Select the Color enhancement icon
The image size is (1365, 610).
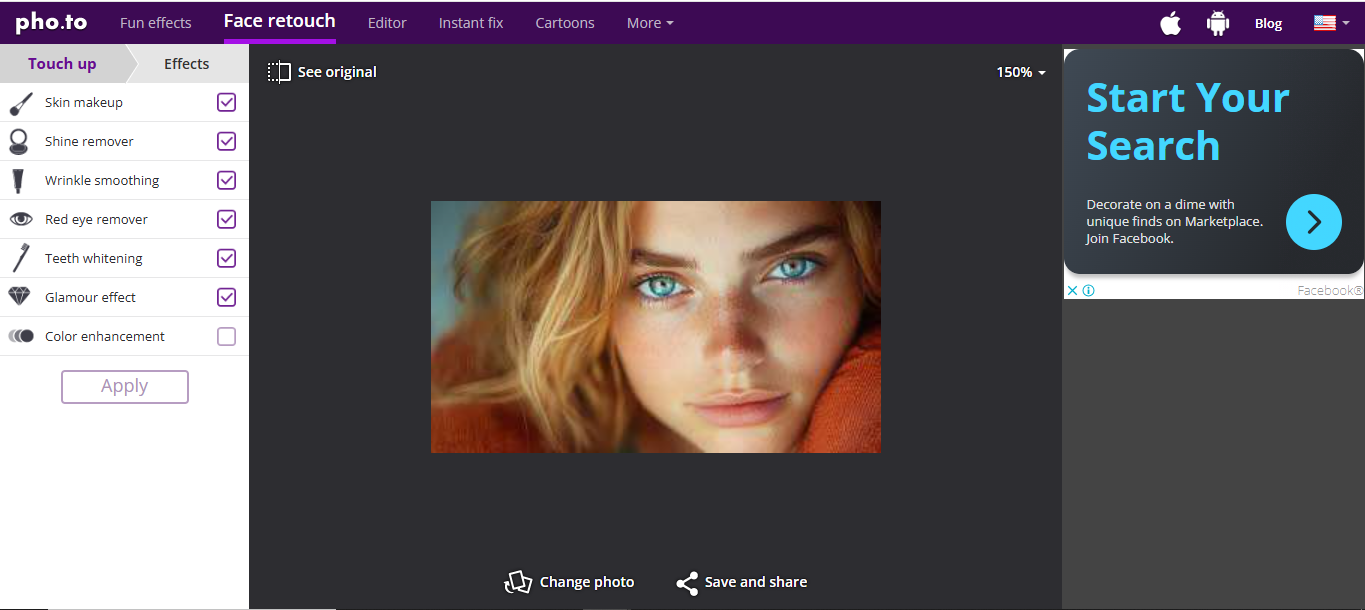[x=21, y=336]
